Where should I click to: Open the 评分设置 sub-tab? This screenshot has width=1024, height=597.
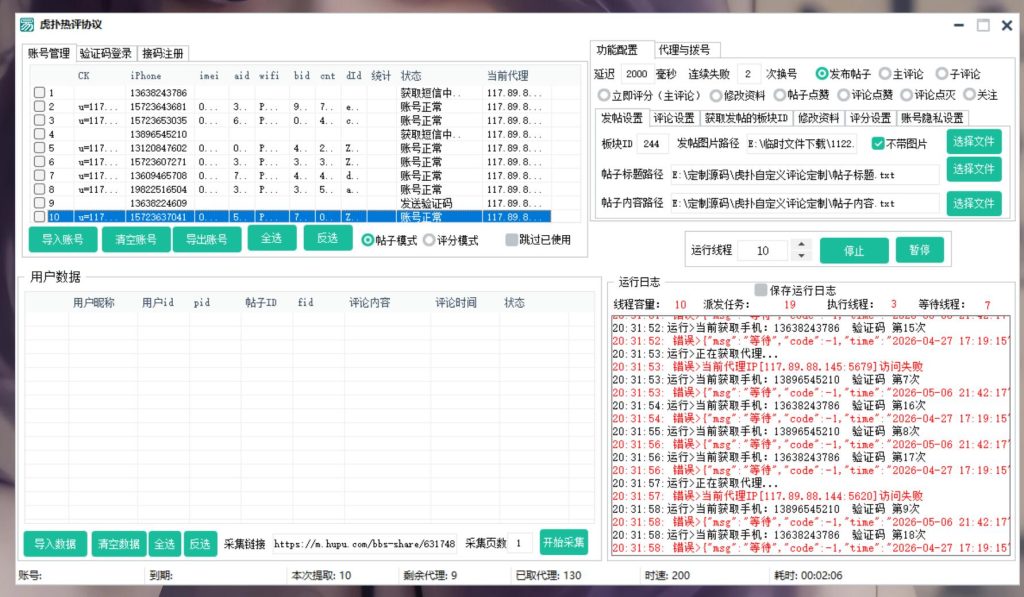tap(870, 118)
